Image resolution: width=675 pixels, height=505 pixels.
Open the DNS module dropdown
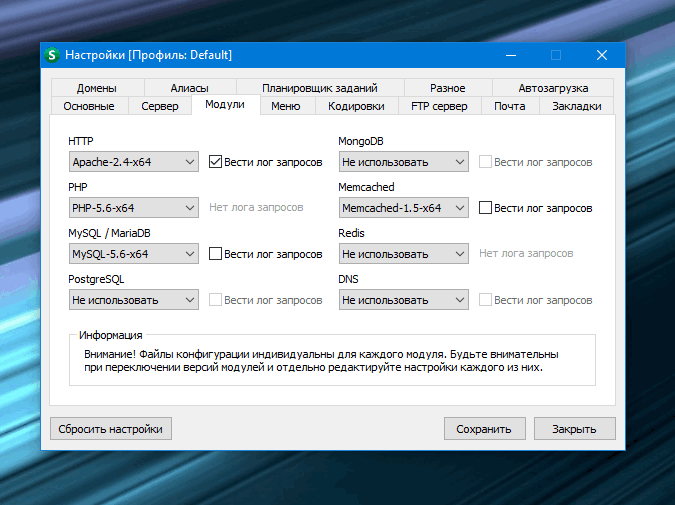click(403, 300)
